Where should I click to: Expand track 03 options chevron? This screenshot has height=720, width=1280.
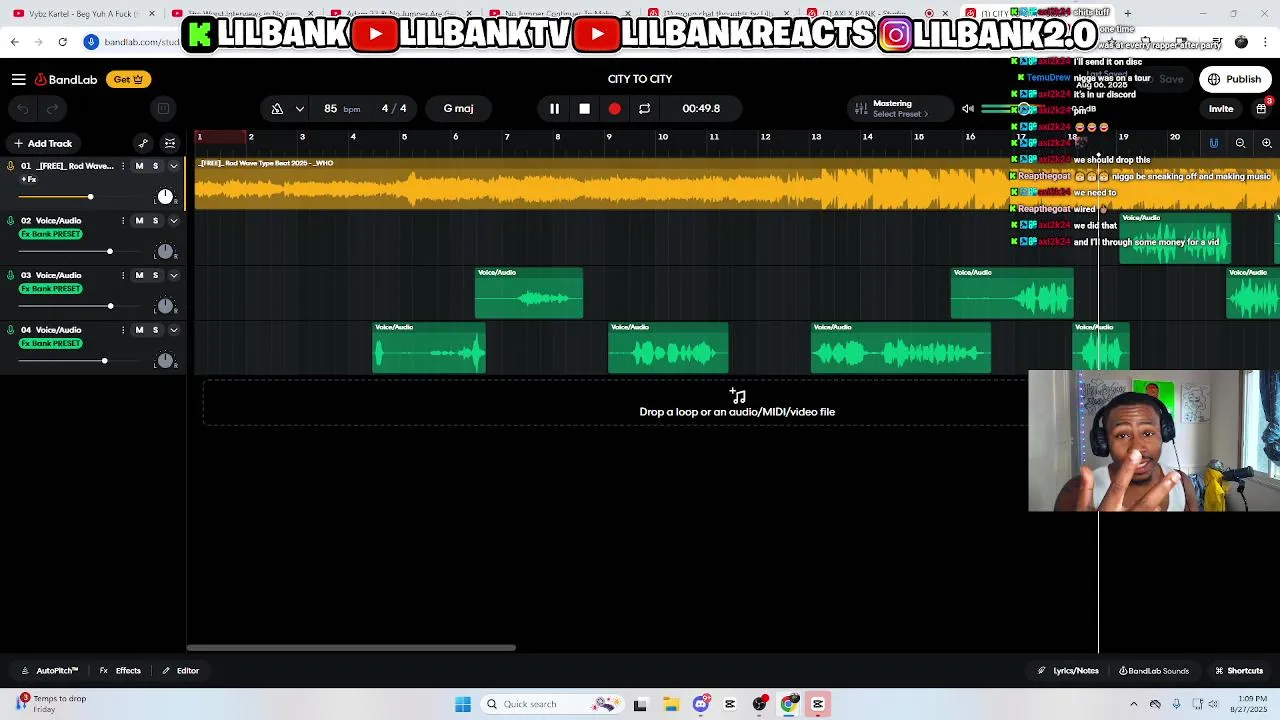point(173,275)
